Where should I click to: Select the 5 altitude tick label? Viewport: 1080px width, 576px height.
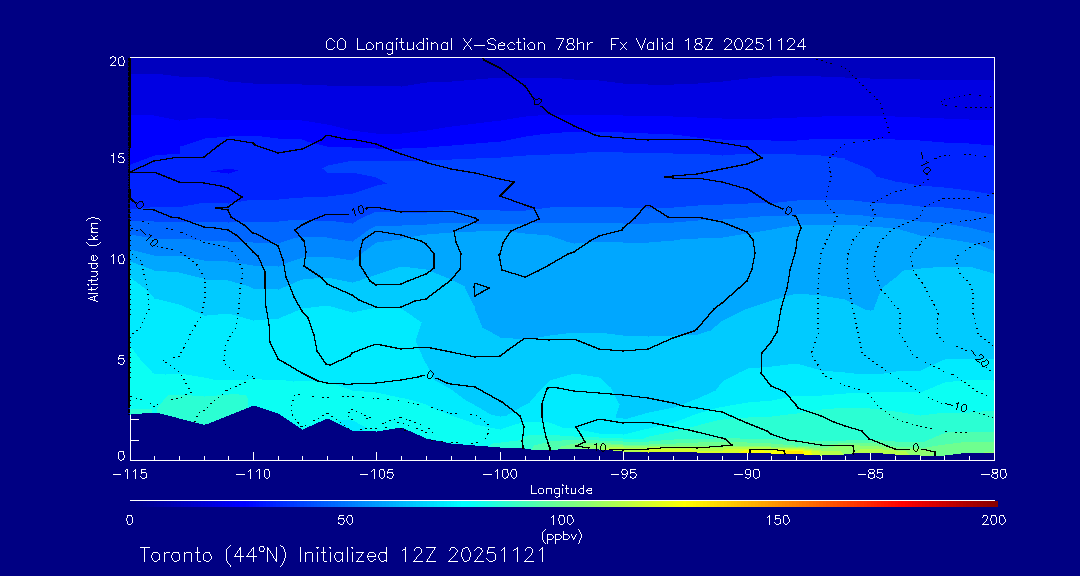tap(118, 359)
